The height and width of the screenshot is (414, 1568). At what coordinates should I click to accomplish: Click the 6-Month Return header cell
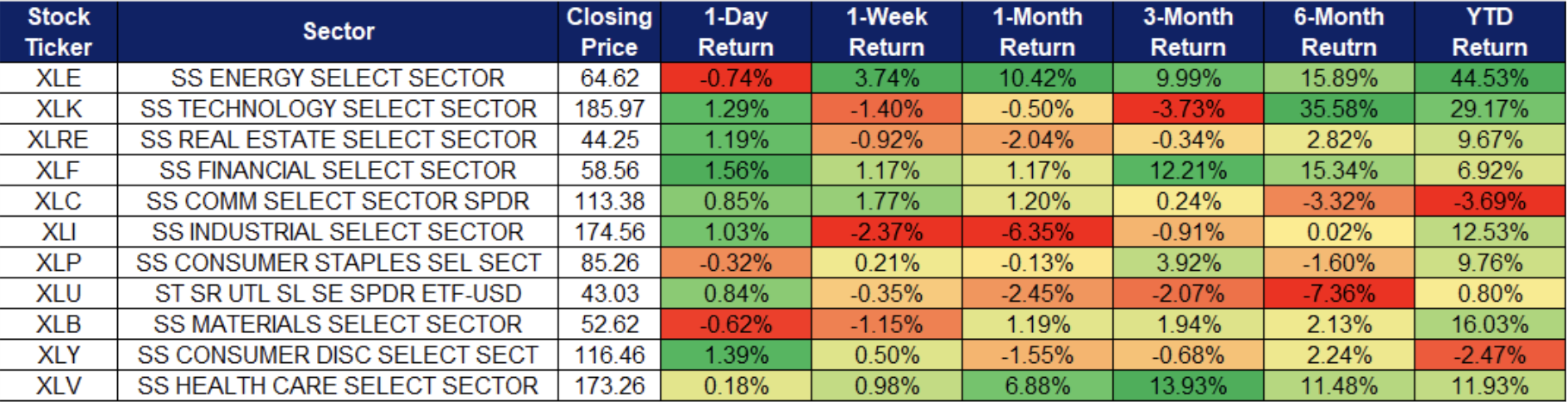1339,32
